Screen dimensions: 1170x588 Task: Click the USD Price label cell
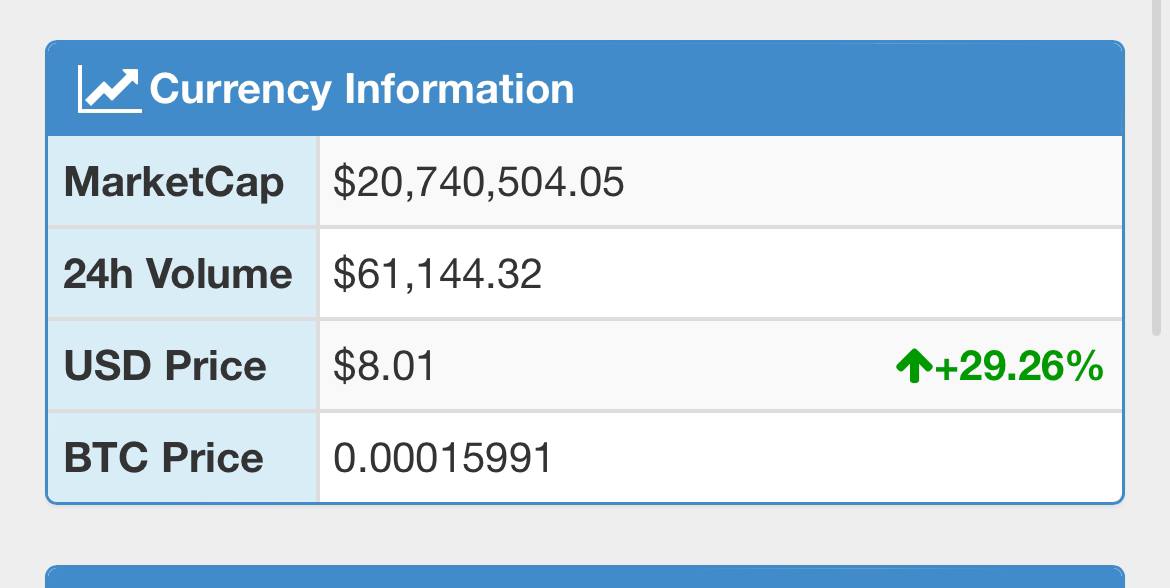[x=183, y=366]
